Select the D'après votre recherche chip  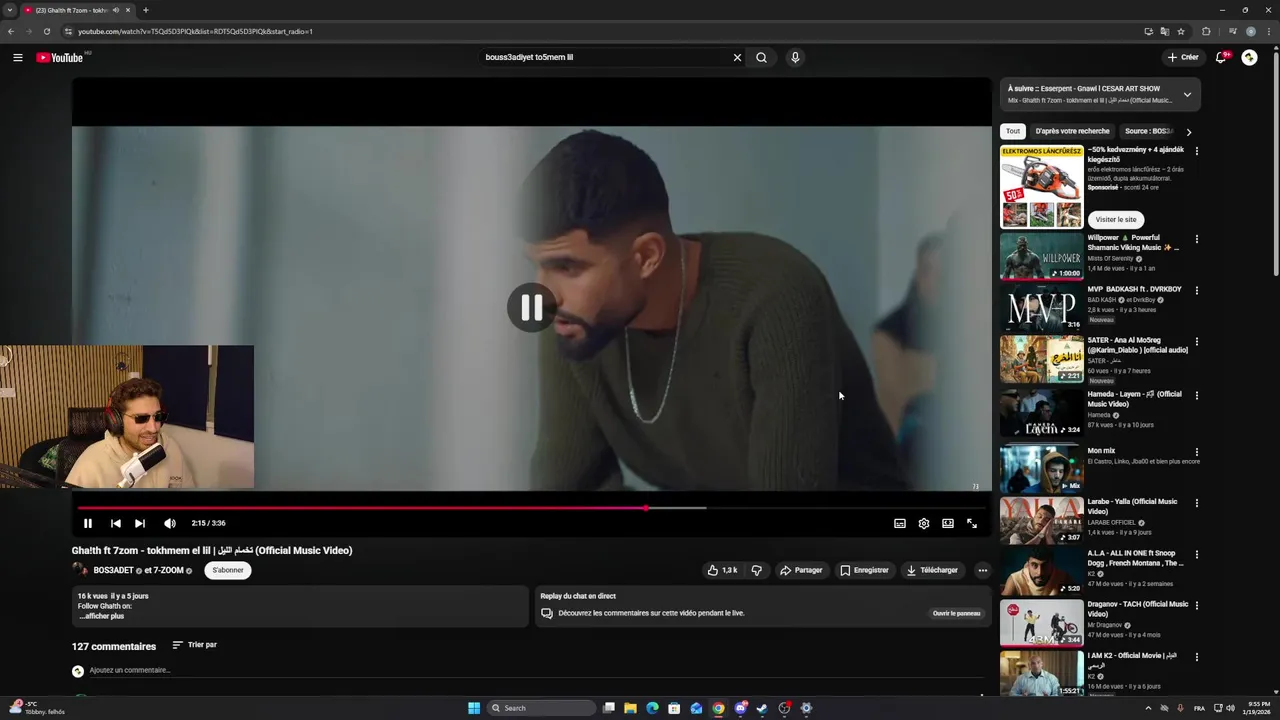[x=1072, y=131]
